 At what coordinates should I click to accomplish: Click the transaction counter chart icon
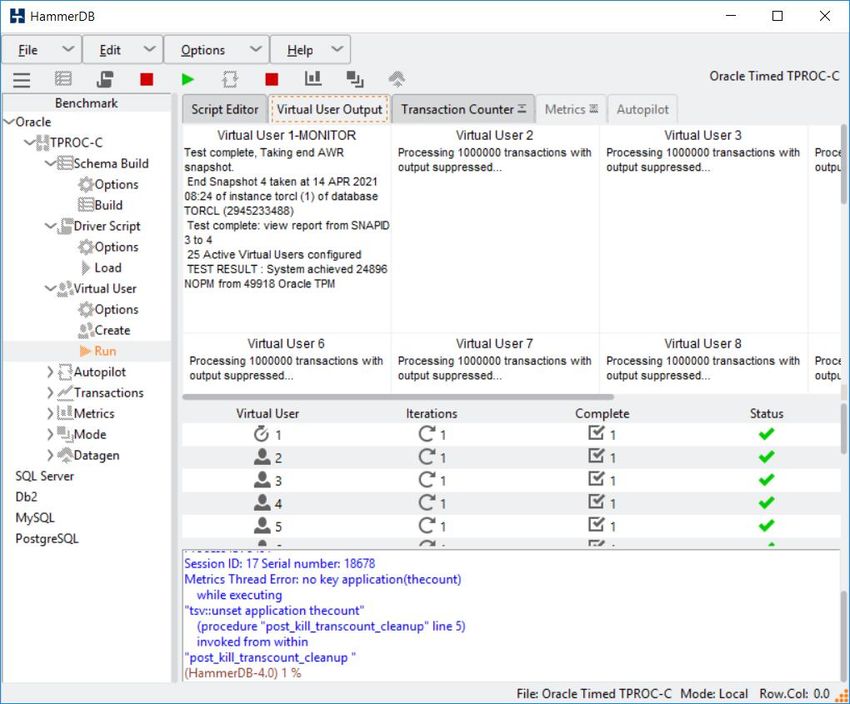(x=313, y=79)
